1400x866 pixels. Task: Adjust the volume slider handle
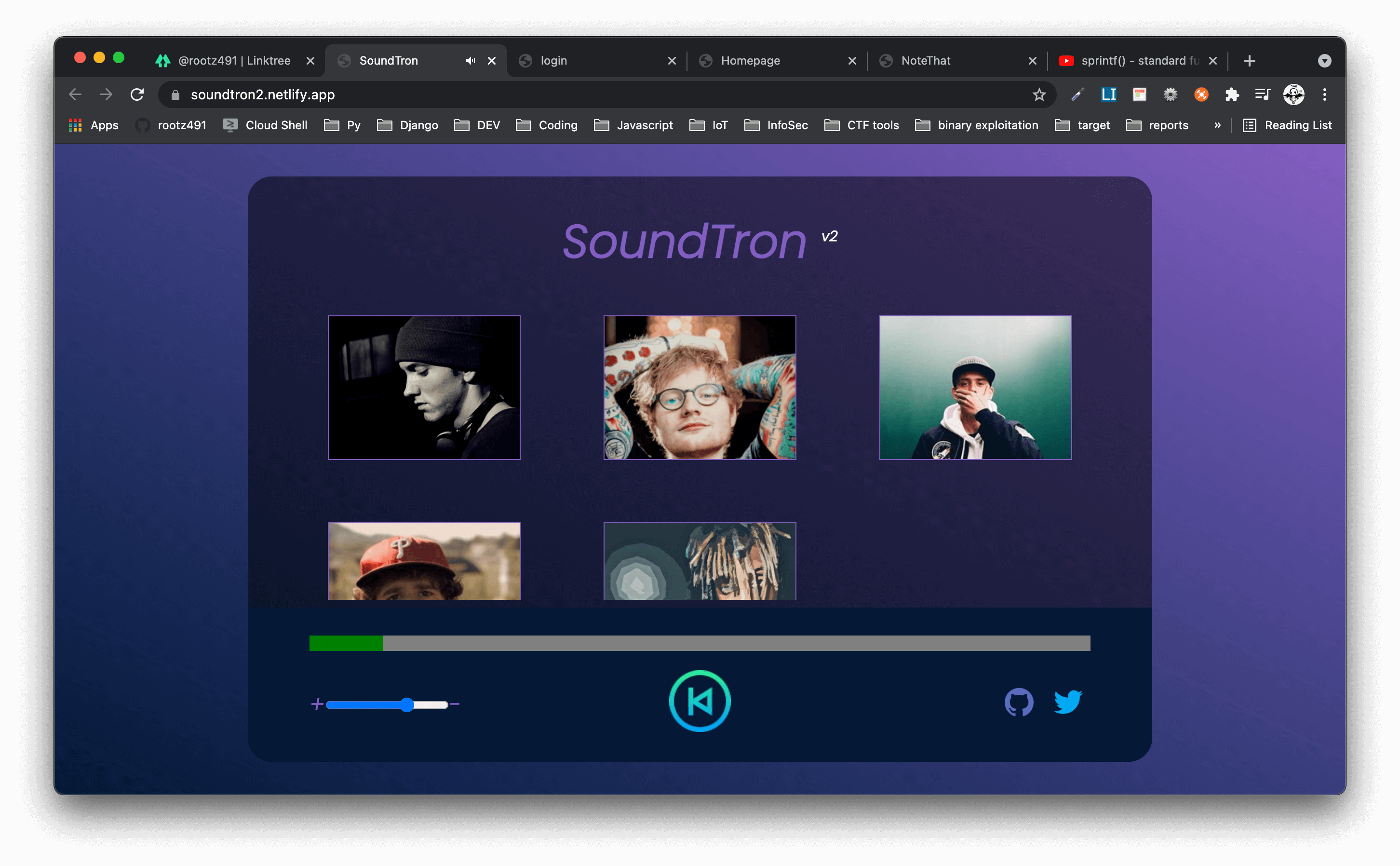[x=407, y=704]
